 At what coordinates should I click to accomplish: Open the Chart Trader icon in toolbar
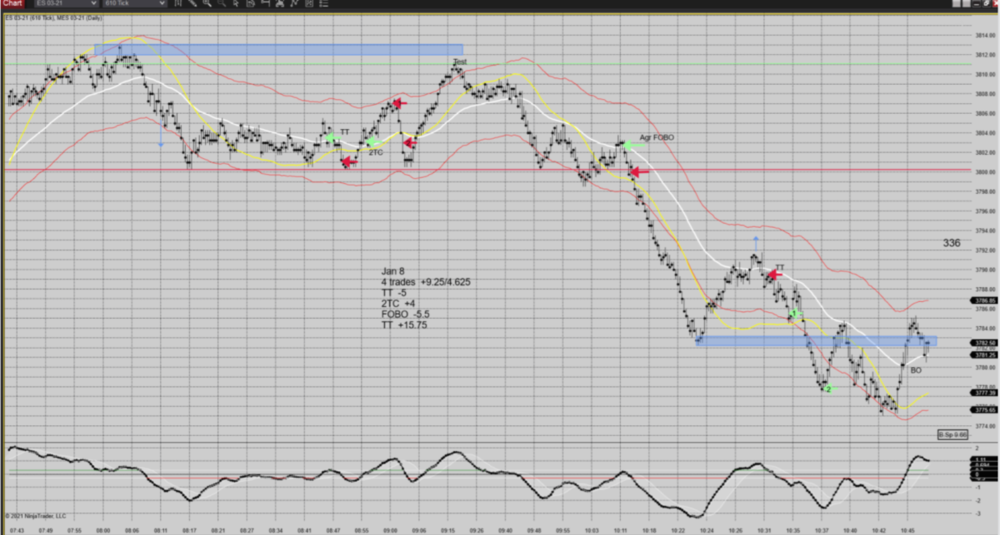point(250,4)
